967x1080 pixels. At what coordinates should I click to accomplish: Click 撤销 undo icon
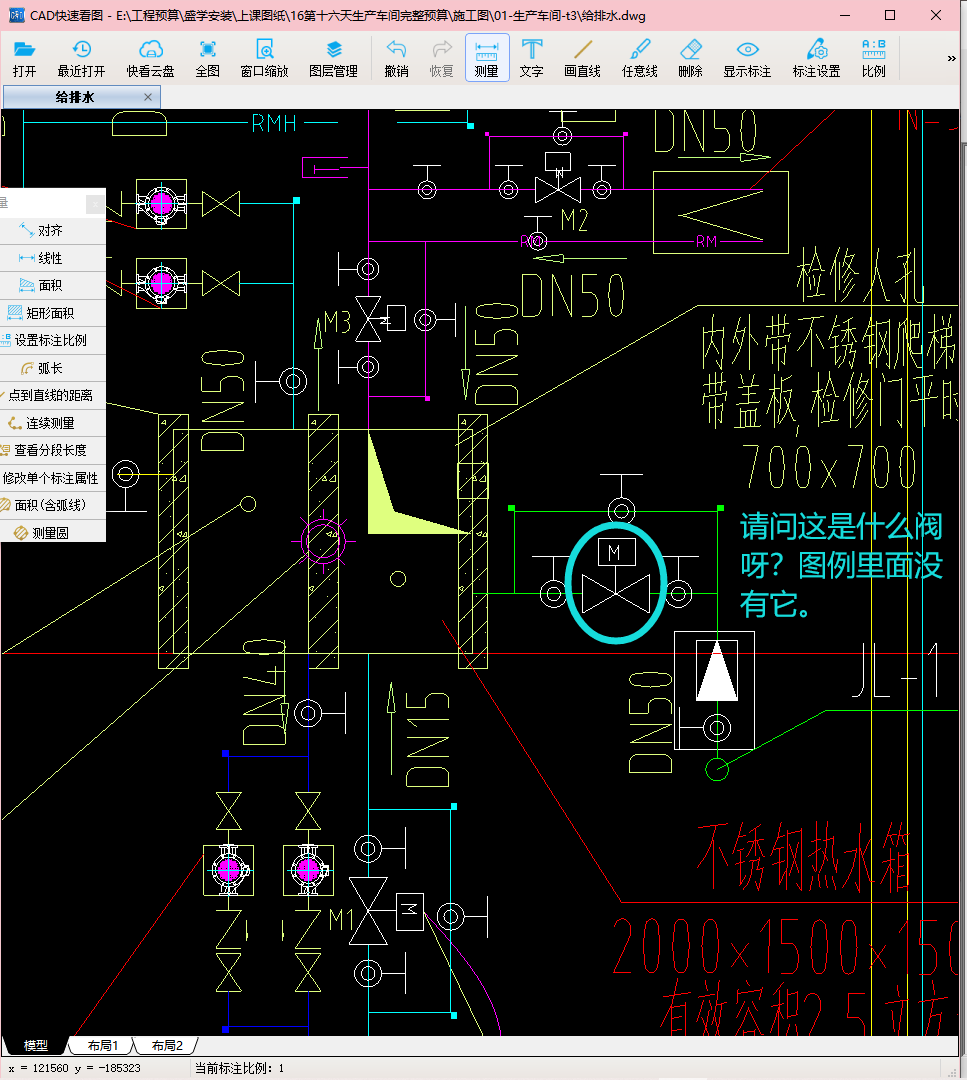(x=396, y=58)
